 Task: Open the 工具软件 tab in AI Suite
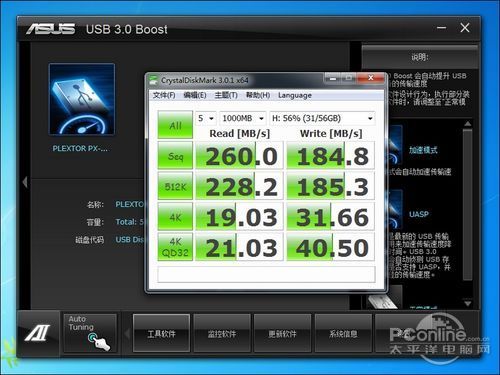[161, 333]
